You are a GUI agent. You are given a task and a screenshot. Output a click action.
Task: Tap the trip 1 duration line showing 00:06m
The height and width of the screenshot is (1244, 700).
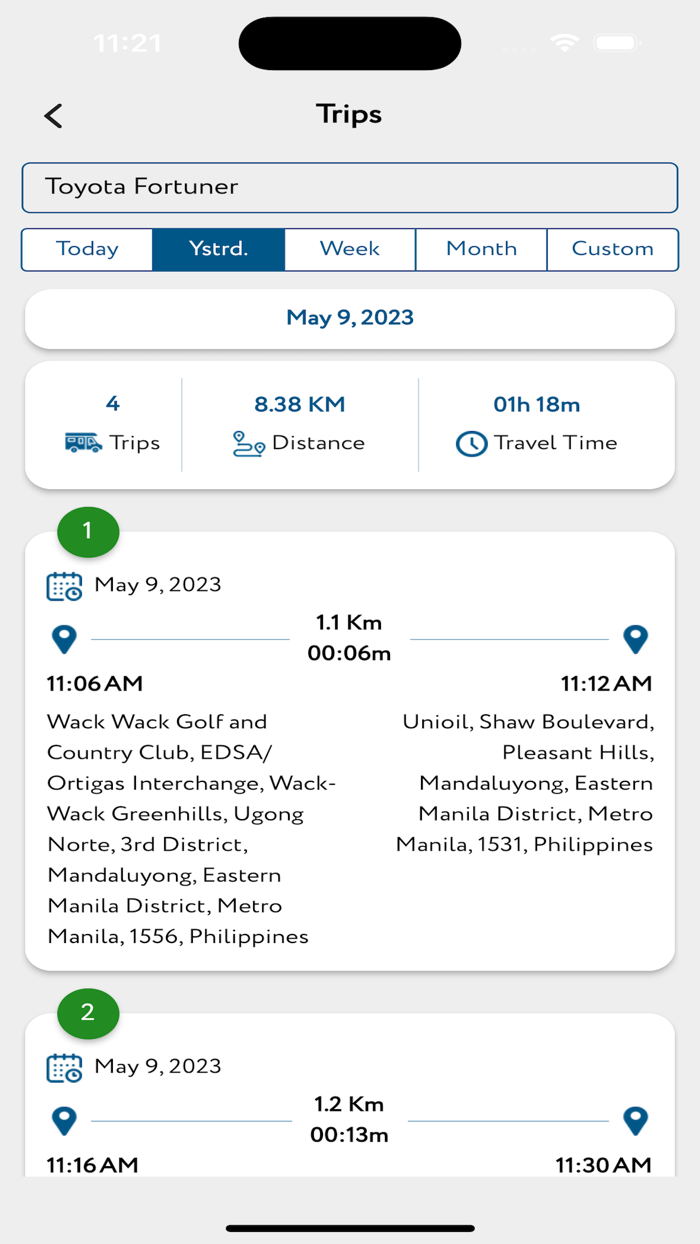tap(348, 652)
